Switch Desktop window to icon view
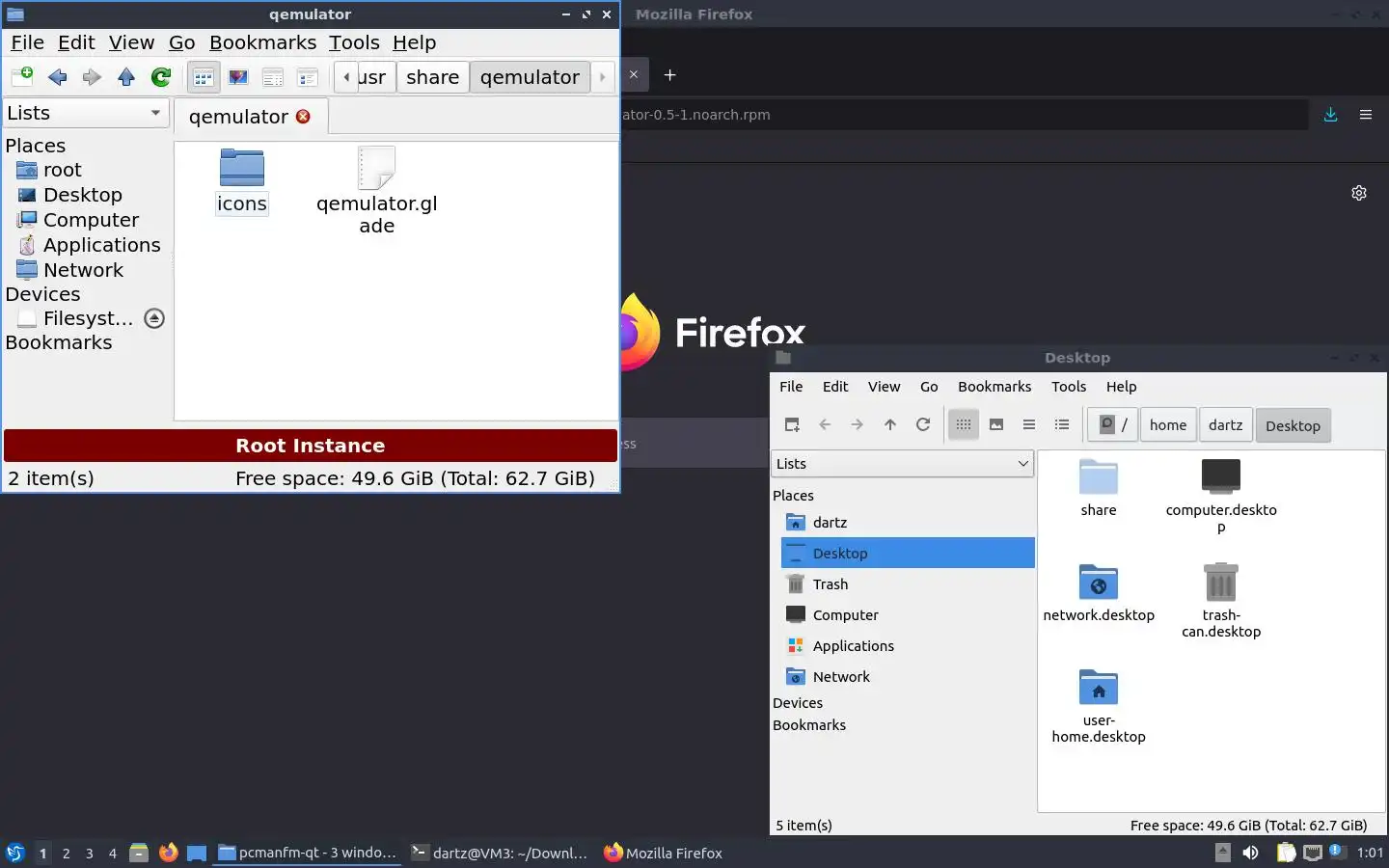This screenshot has height=868, width=1389. [964, 424]
